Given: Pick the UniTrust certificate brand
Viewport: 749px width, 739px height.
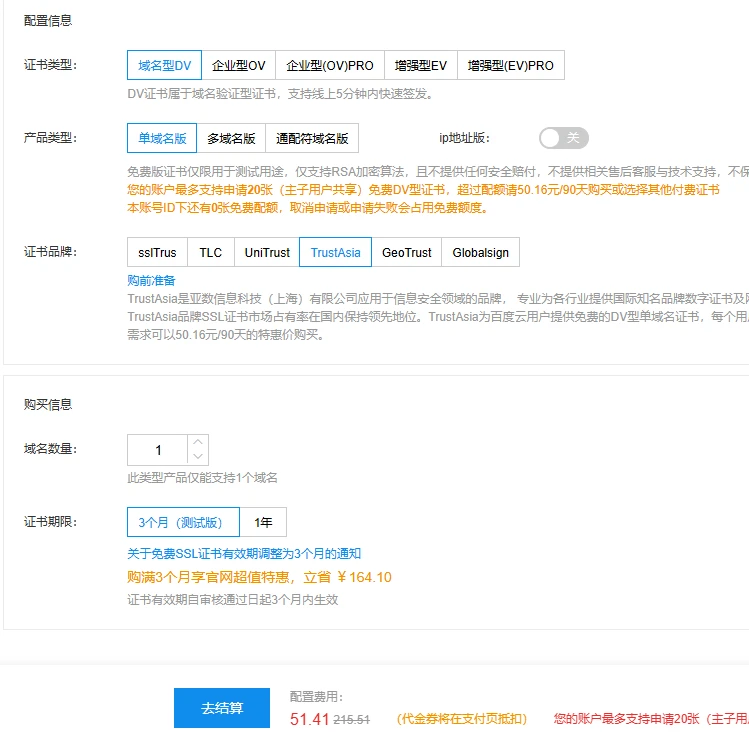Looking at the screenshot, I should pyautogui.click(x=267, y=252).
